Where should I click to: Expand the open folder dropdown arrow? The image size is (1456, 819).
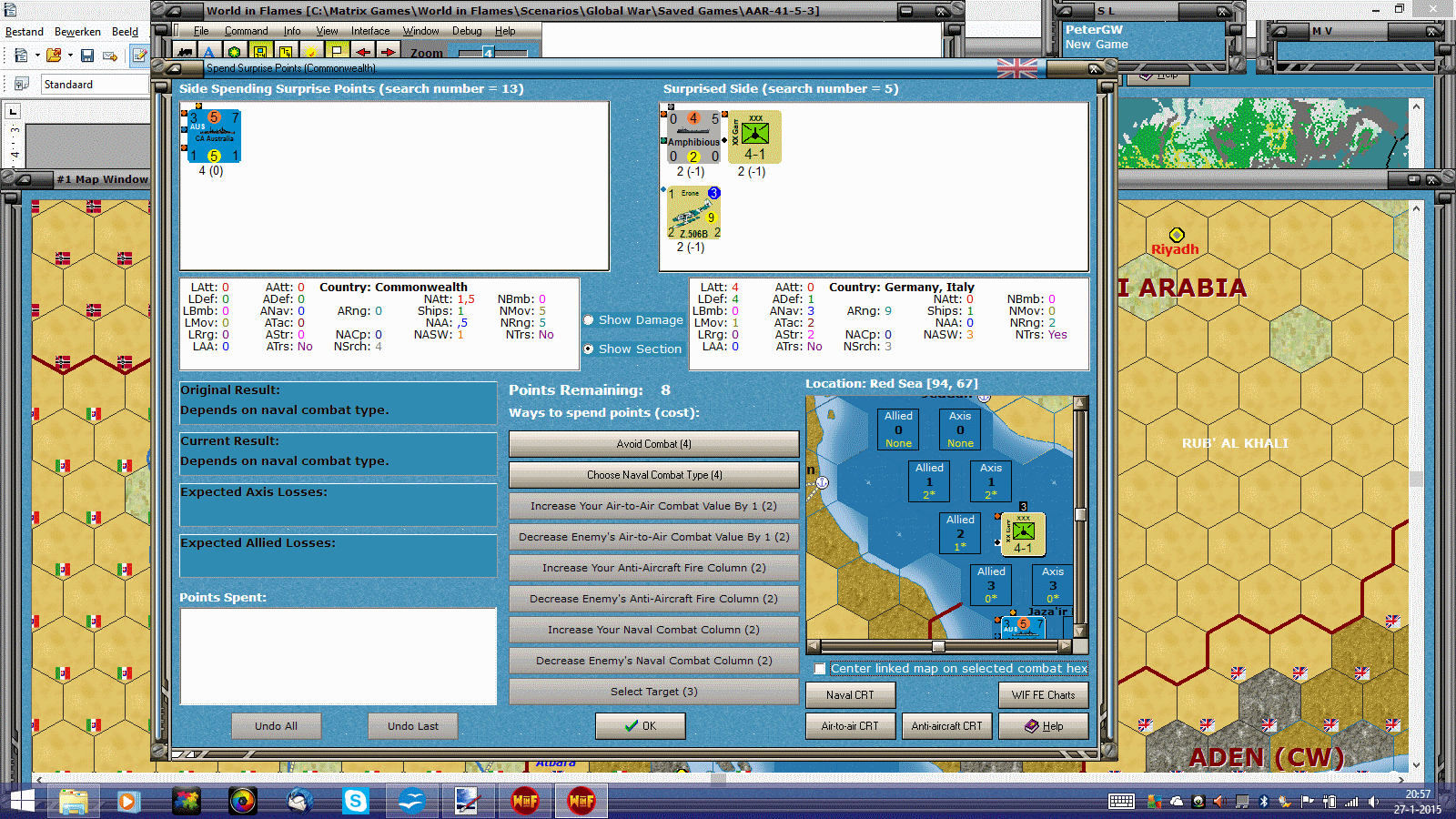click(x=70, y=56)
